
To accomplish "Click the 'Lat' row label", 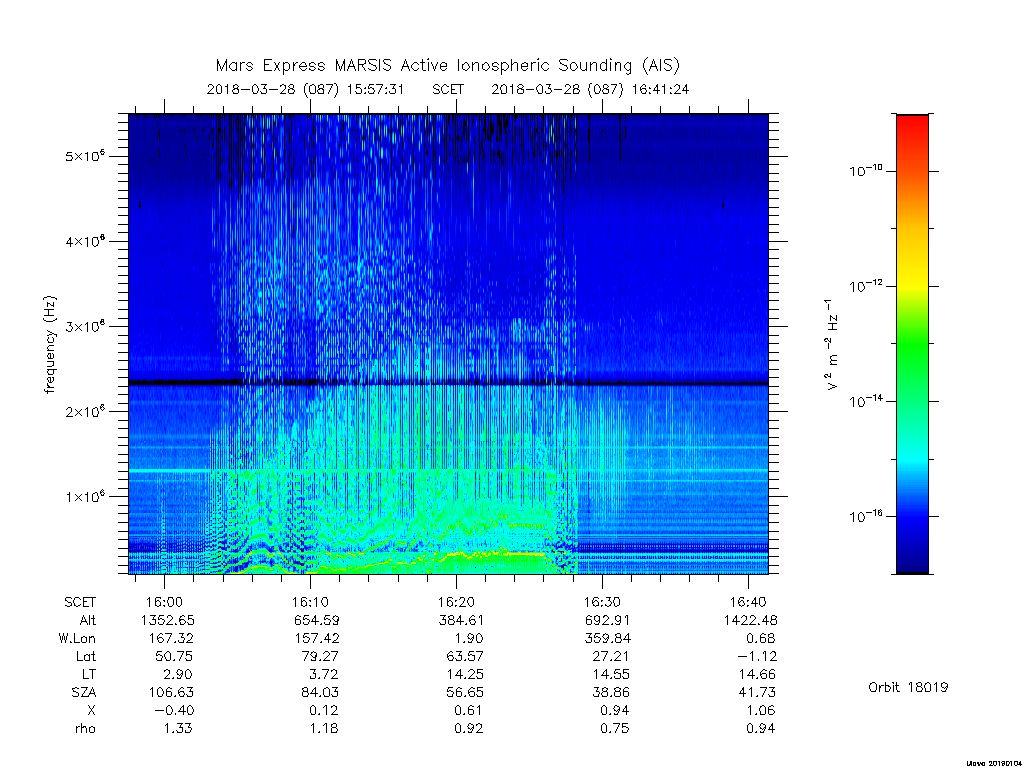I will point(86,656).
